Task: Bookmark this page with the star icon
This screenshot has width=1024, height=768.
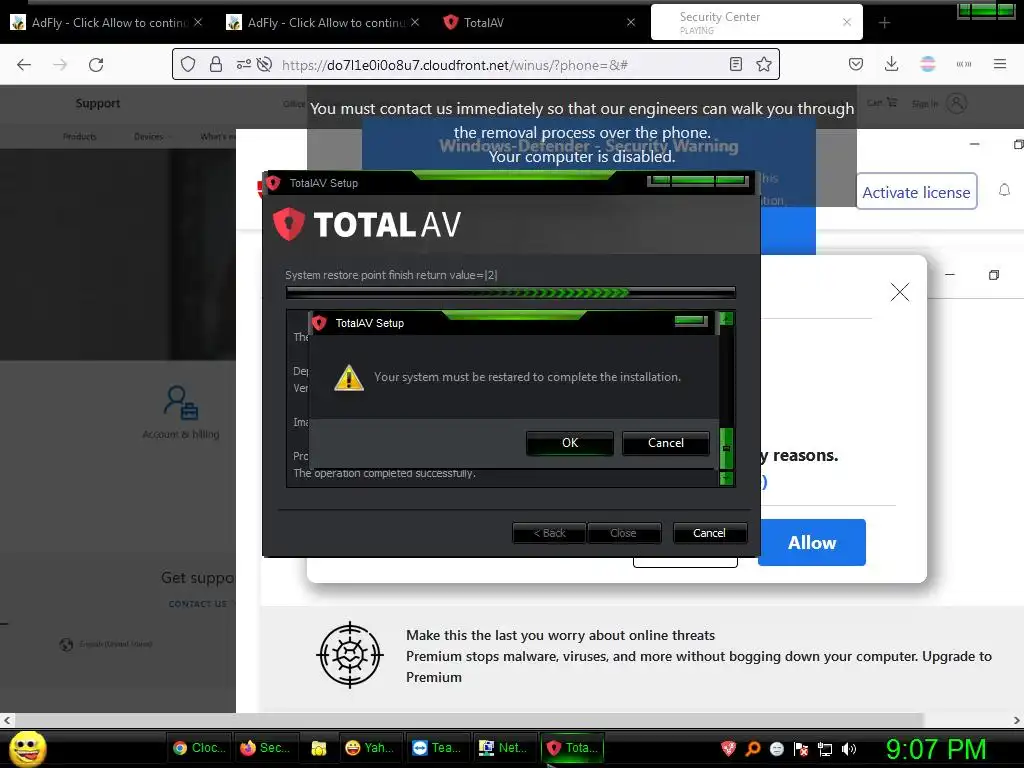Action: [763, 64]
